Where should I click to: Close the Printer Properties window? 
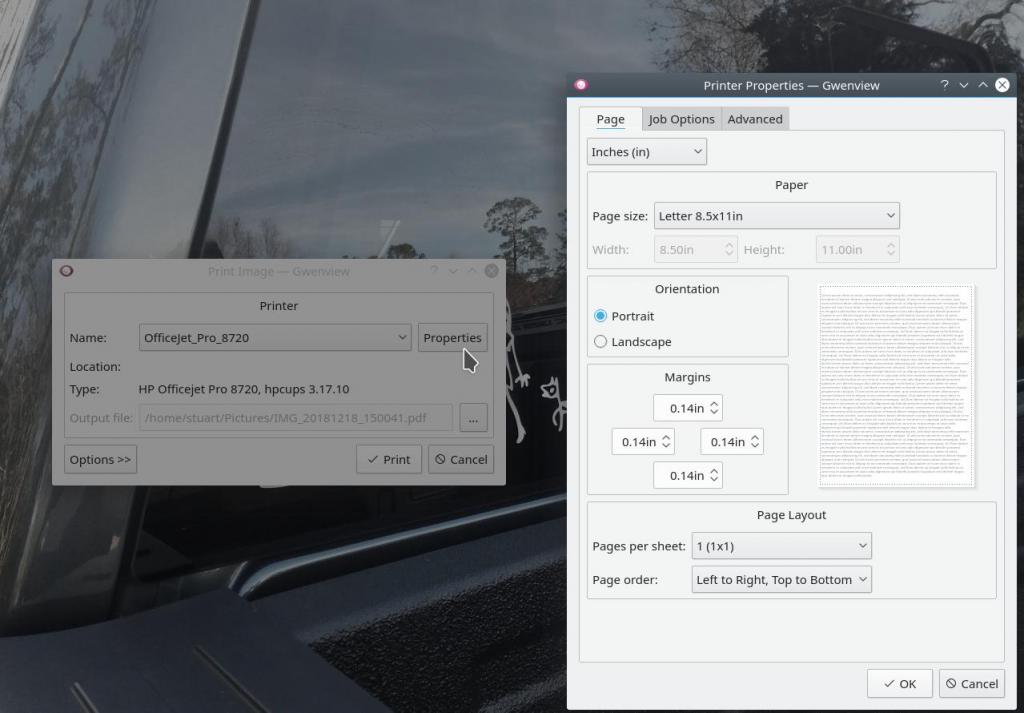pyautogui.click(x=1002, y=85)
